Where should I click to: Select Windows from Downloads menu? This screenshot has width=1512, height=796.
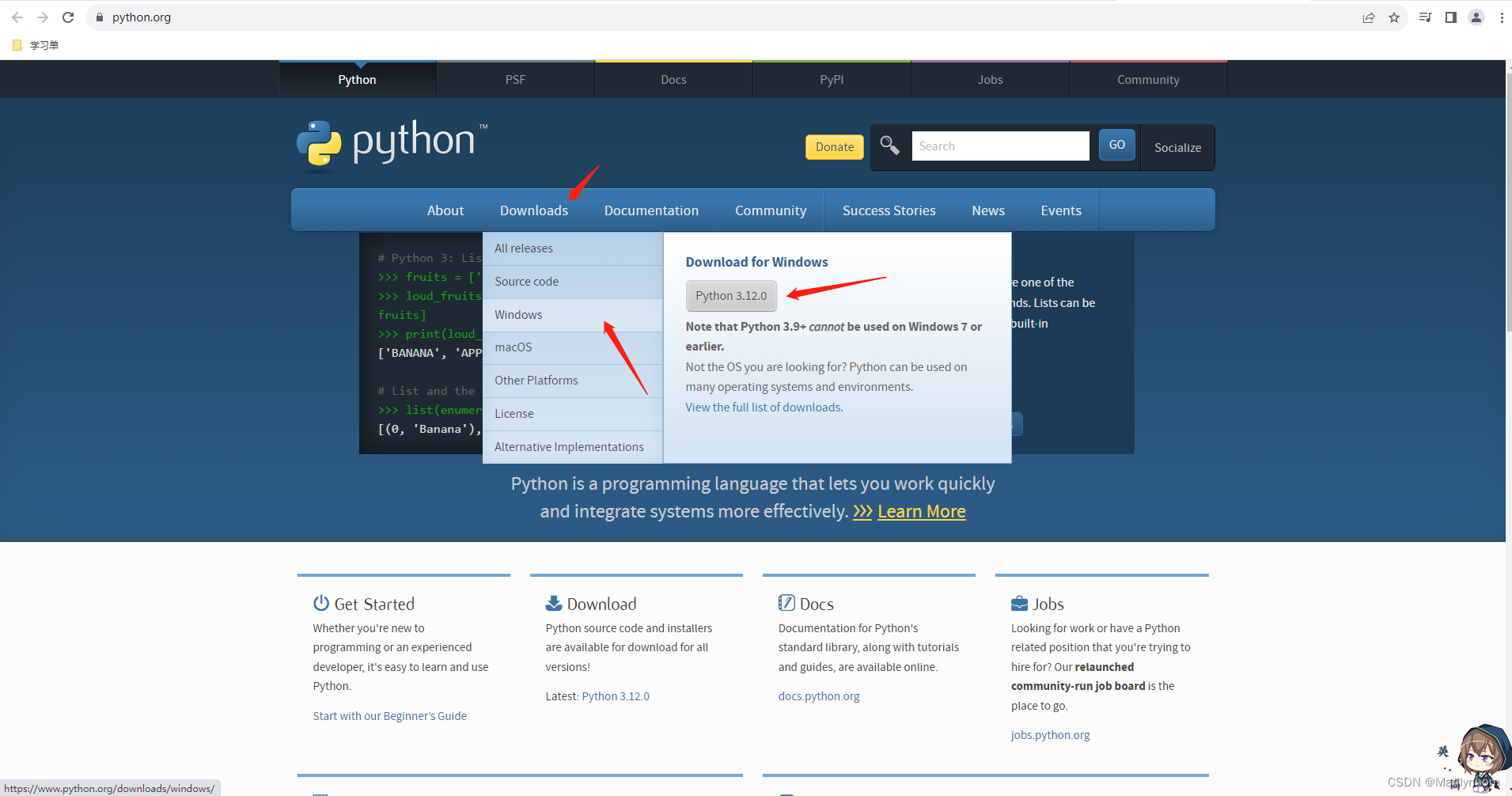573,315
